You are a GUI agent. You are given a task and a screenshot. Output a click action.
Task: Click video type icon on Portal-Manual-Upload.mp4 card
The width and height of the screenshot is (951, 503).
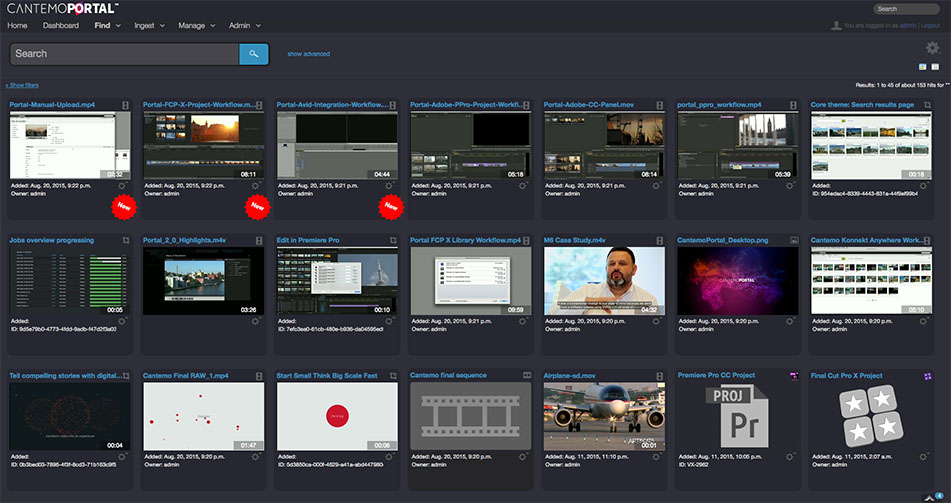[x=126, y=105]
